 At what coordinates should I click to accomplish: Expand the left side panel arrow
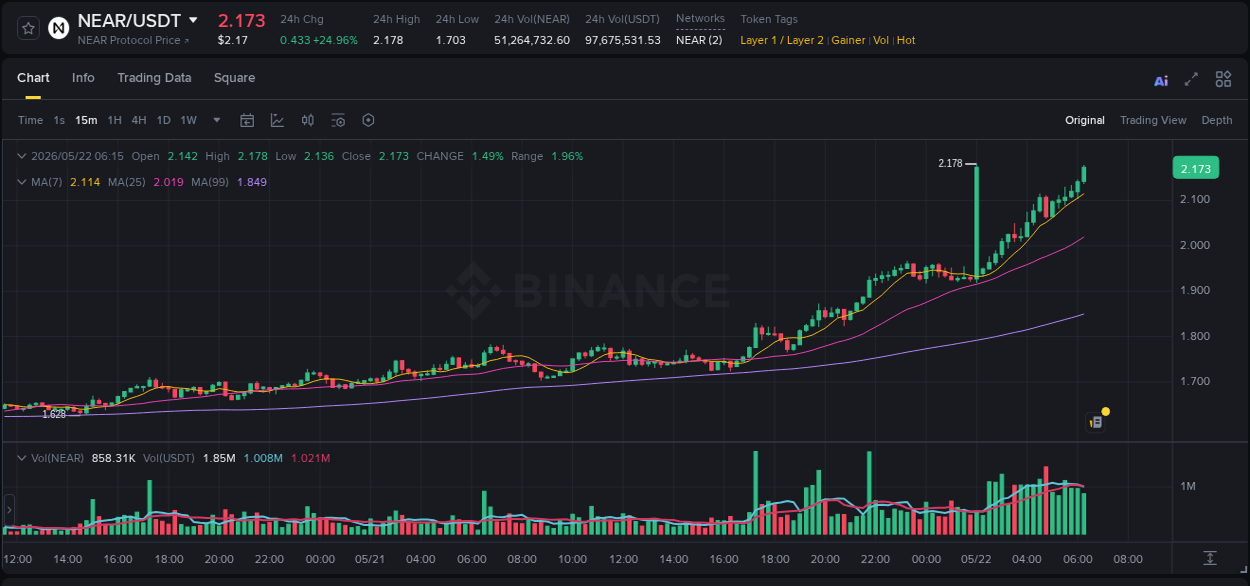point(8,510)
